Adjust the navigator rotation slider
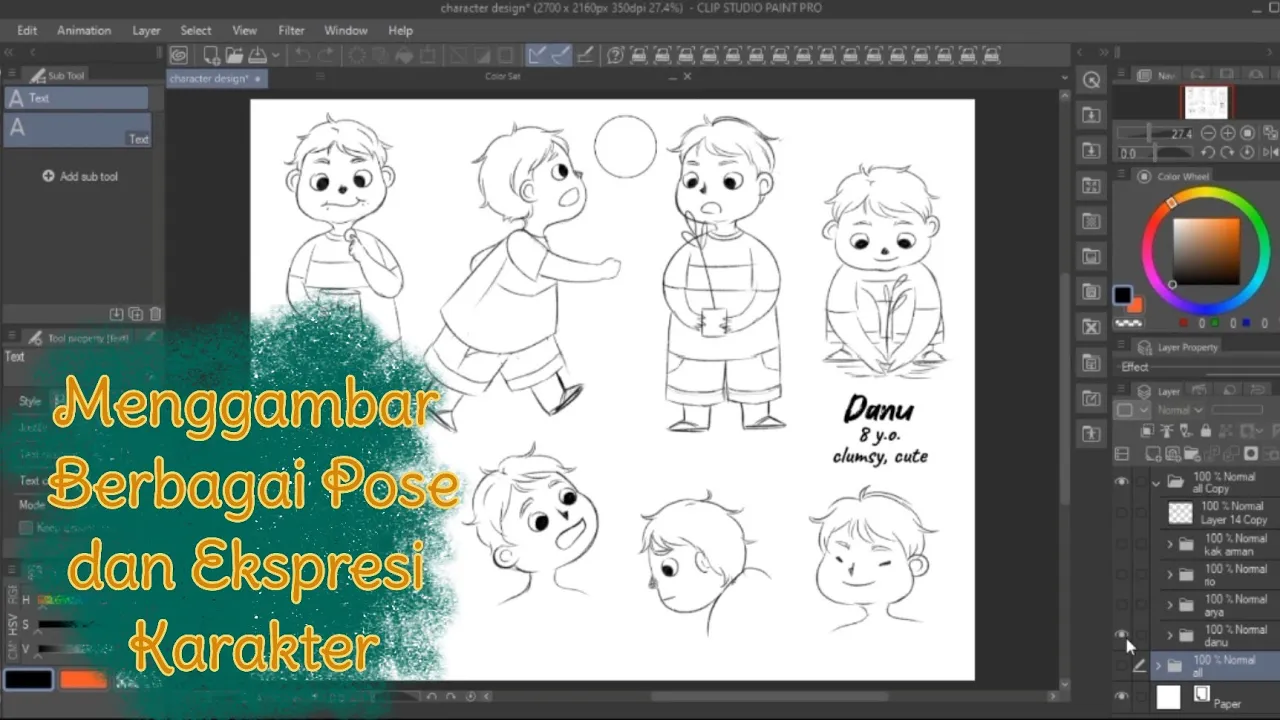1280x720 pixels. [1156, 153]
